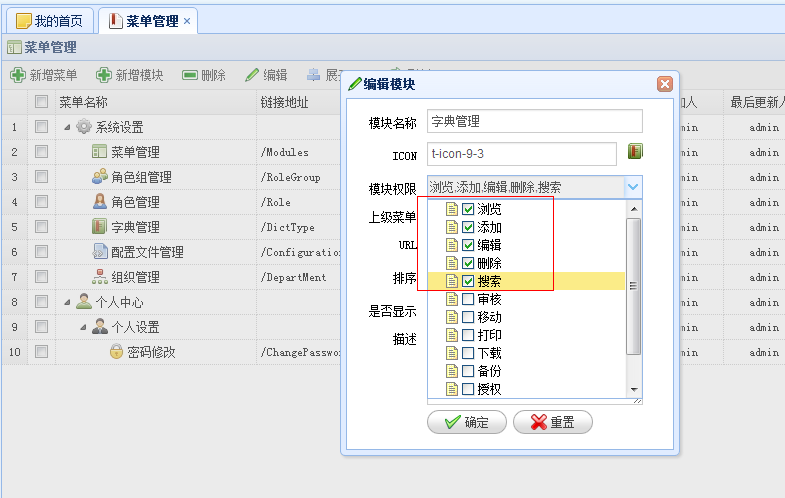Click the /DictType link cell
This screenshot has width=785, height=498.
coord(287,227)
